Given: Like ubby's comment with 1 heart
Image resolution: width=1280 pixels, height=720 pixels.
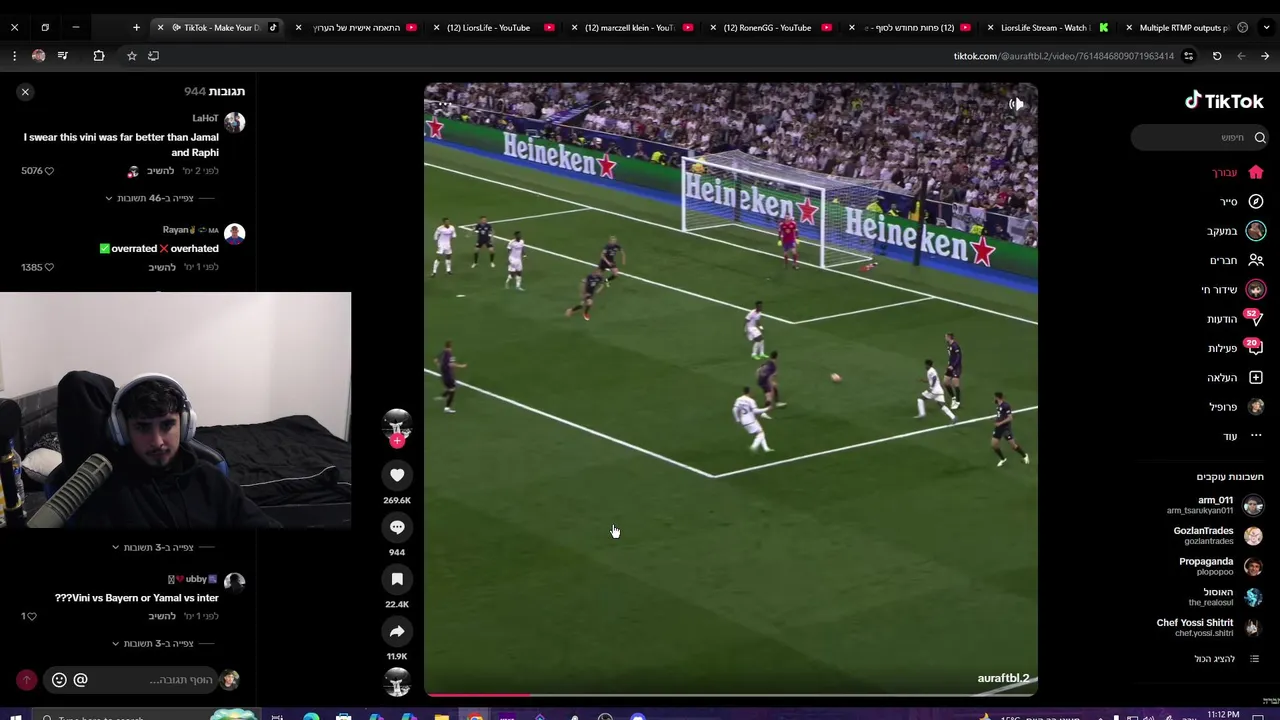Looking at the screenshot, I should coord(32,616).
